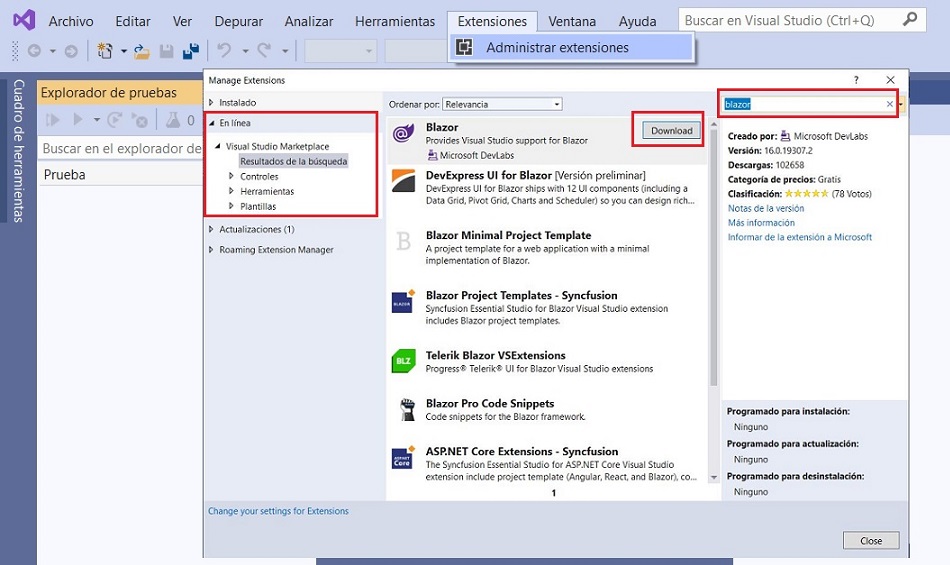Click the green BLZ Telerik icon
The height and width of the screenshot is (565, 950).
pyautogui.click(x=404, y=361)
